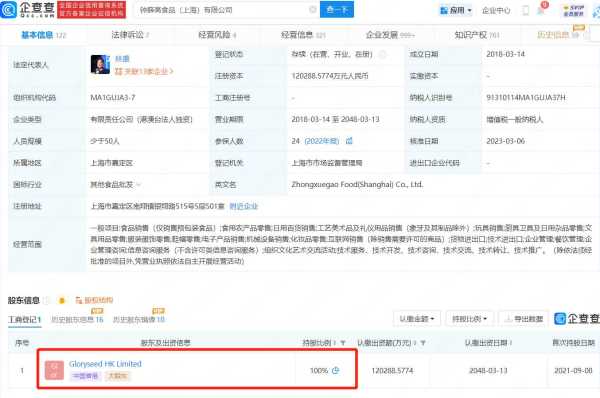Click the mobile phone icon in the header
The width and height of the screenshot is (600, 398).
pyautogui.click(x=526, y=10)
